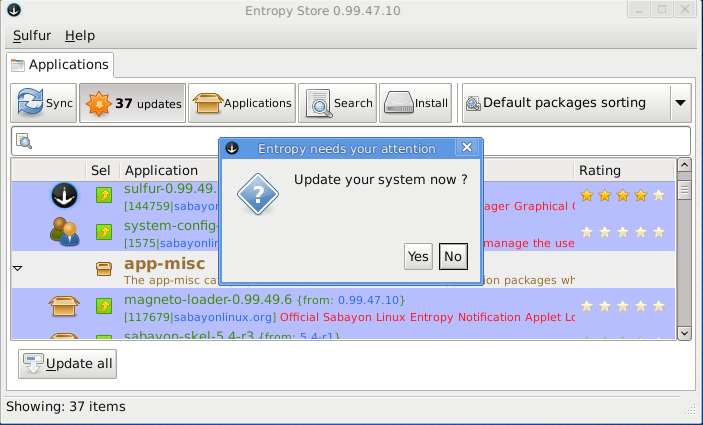Set system-config package rating stars
Viewport: 703px width, 425px height.
coord(623,232)
